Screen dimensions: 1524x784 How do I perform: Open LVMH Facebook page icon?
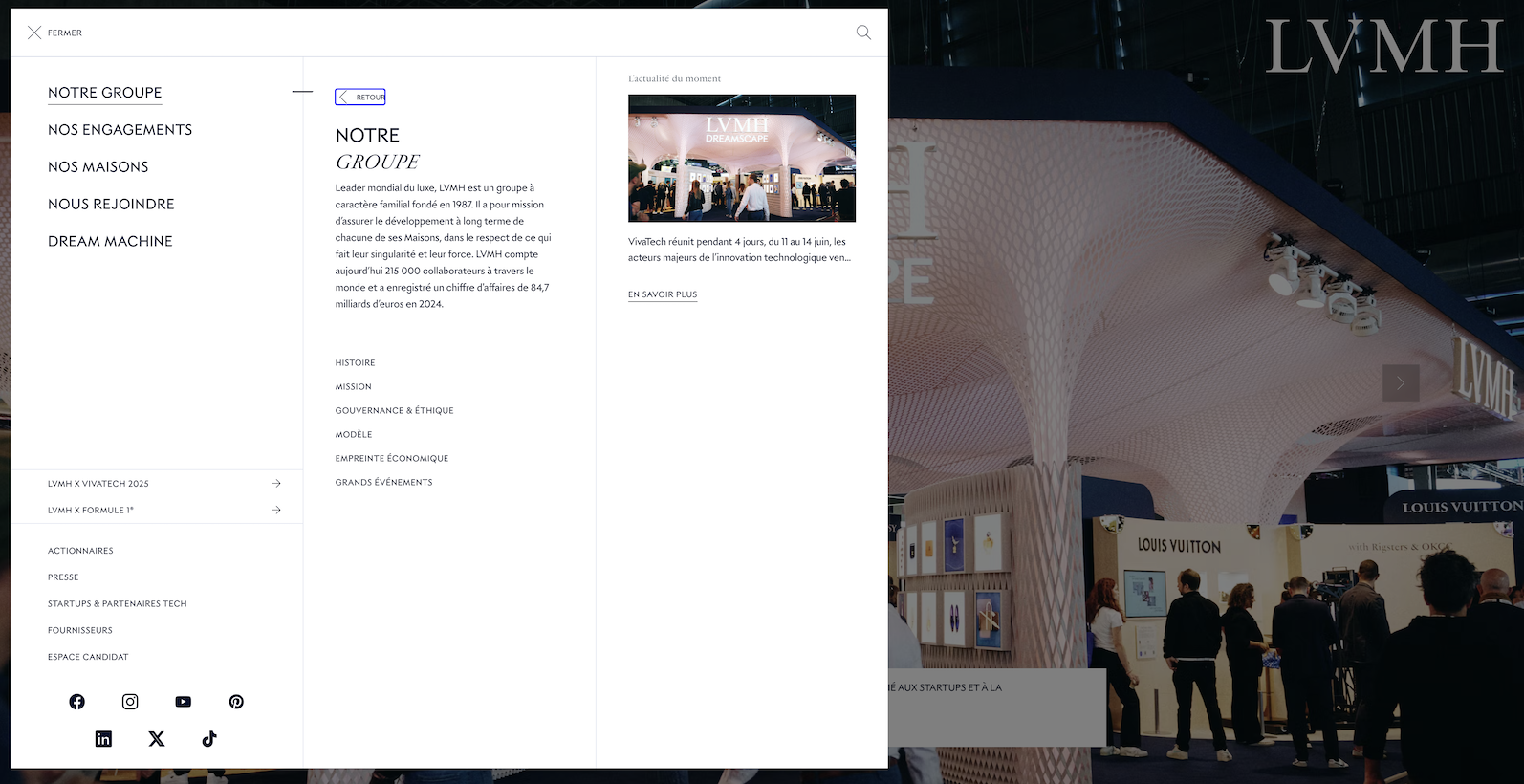(77, 702)
